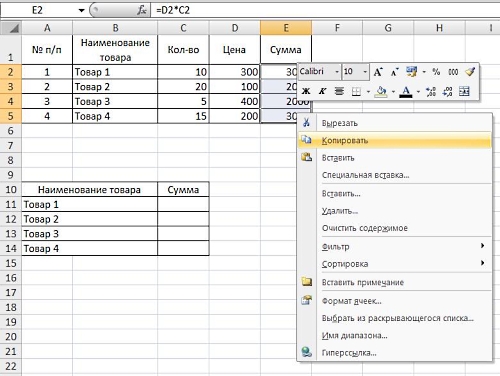Viewport: 500px width, 376px height.
Task: Click the Name Box showing E2
Action: tap(37, 10)
